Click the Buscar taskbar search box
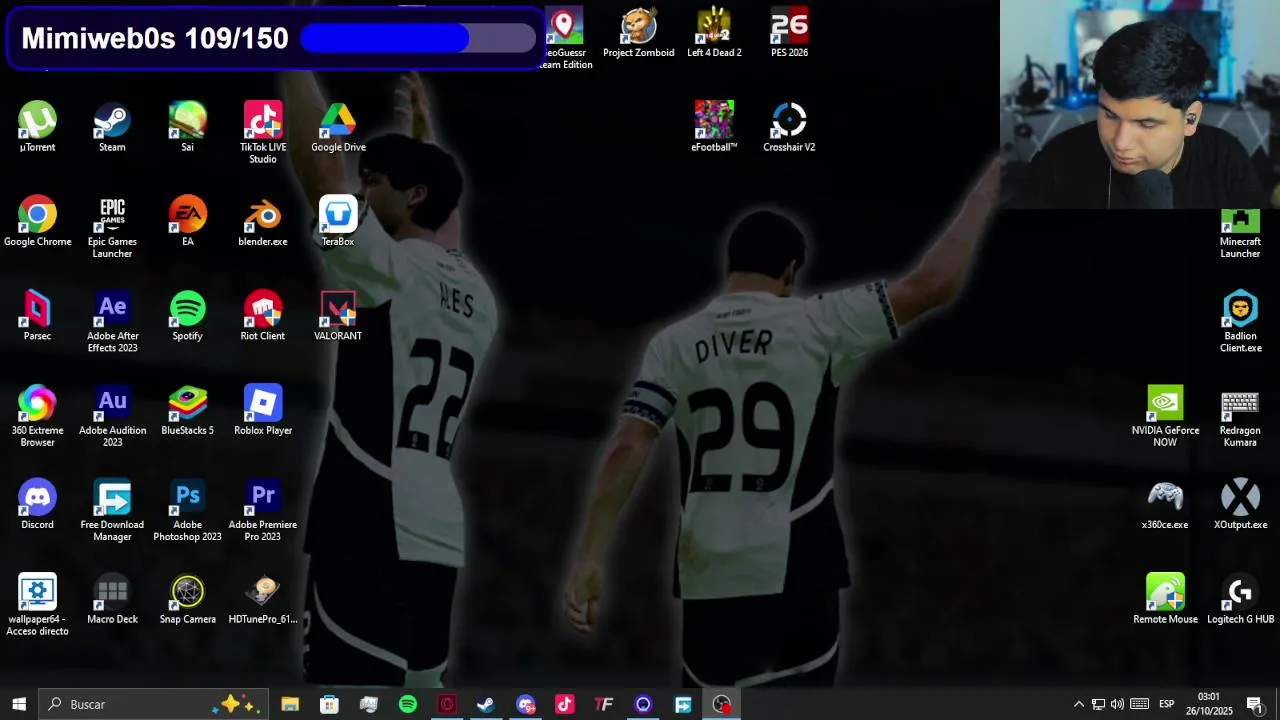1280x720 pixels. coord(154,704)
